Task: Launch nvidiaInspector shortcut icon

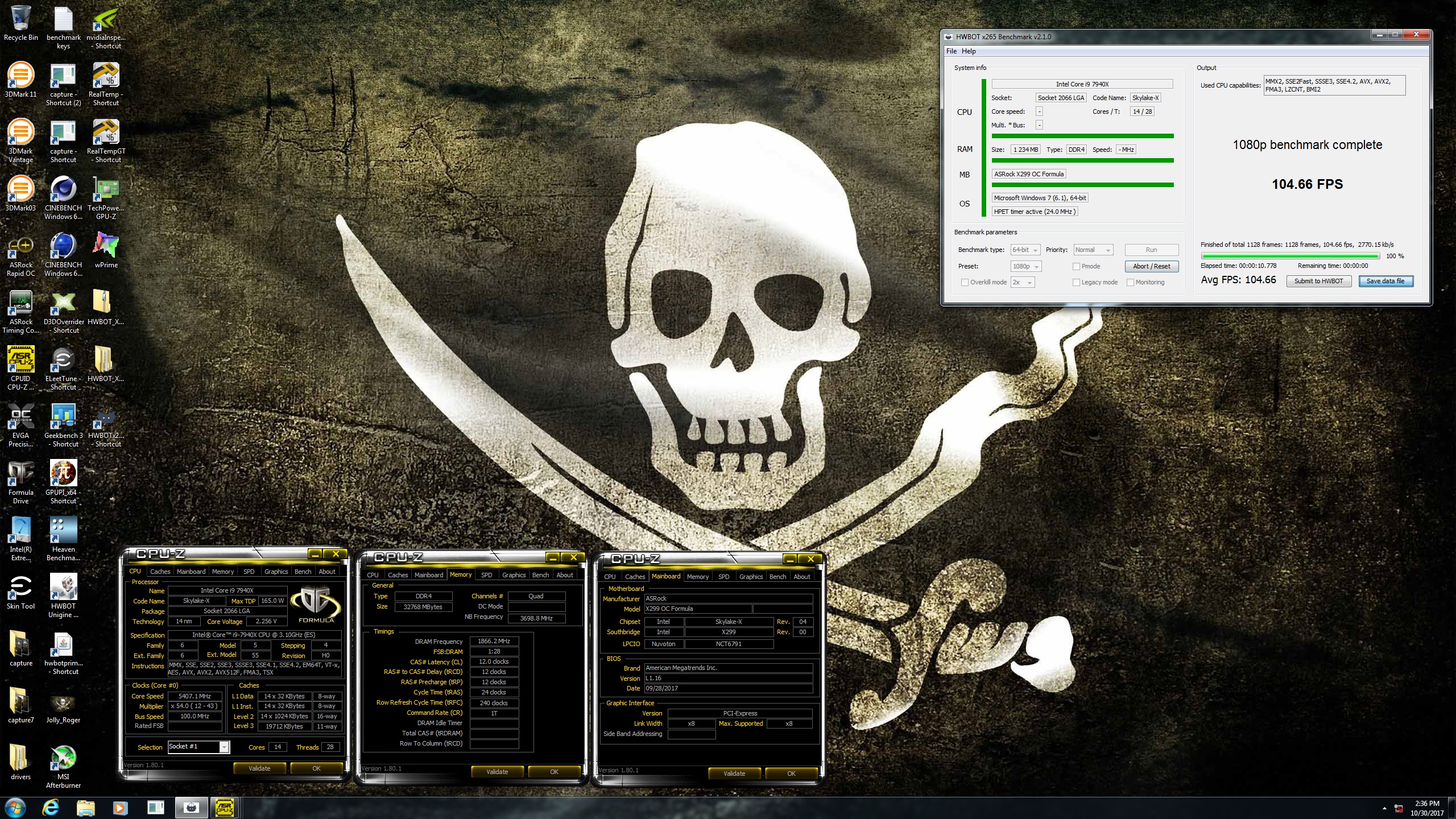Action: (x=106, y=27)
